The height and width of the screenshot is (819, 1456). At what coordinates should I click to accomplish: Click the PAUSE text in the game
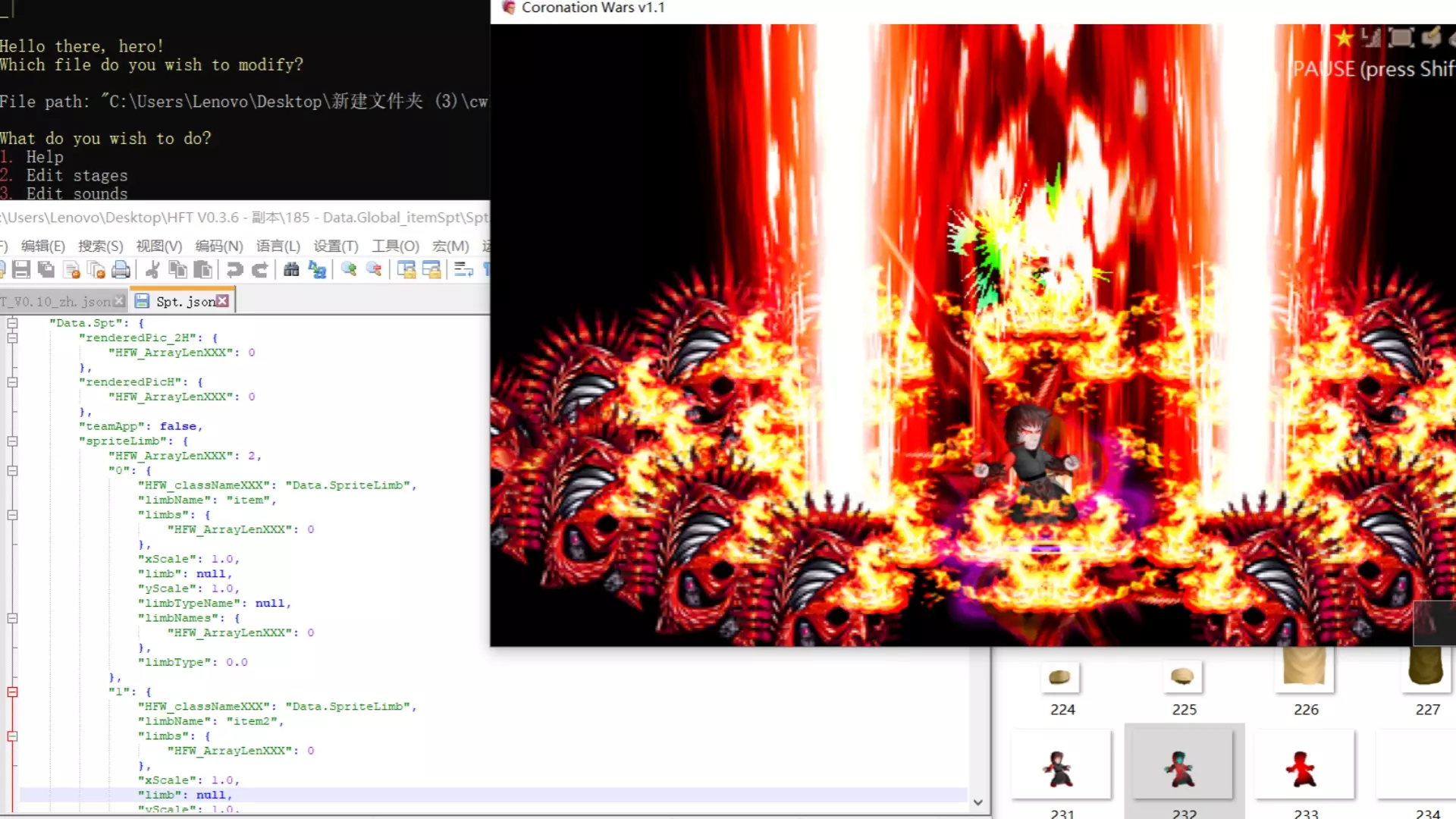1324,69
